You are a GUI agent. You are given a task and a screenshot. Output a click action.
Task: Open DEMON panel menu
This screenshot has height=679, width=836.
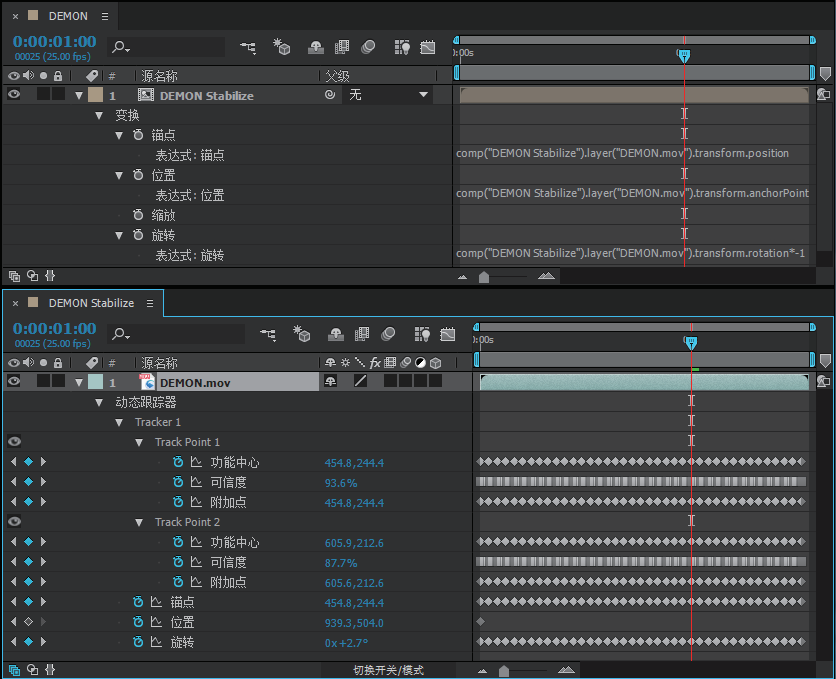click(x=105, y=17)
